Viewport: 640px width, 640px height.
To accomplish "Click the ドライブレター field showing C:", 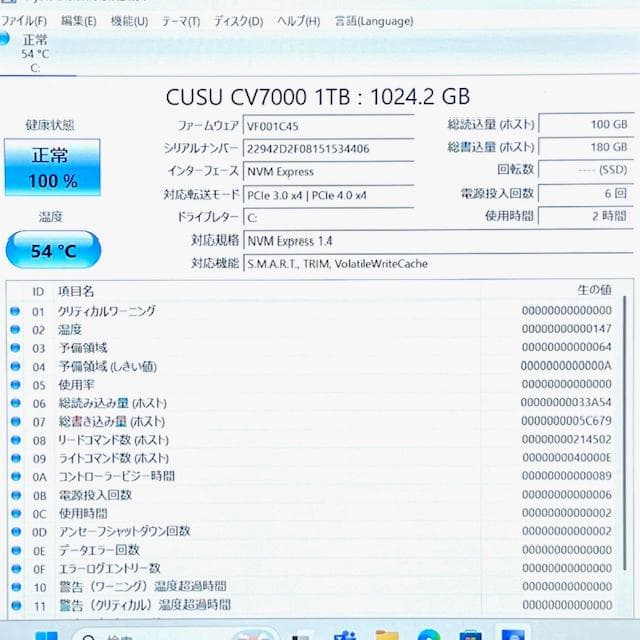I will click(329, 218).
